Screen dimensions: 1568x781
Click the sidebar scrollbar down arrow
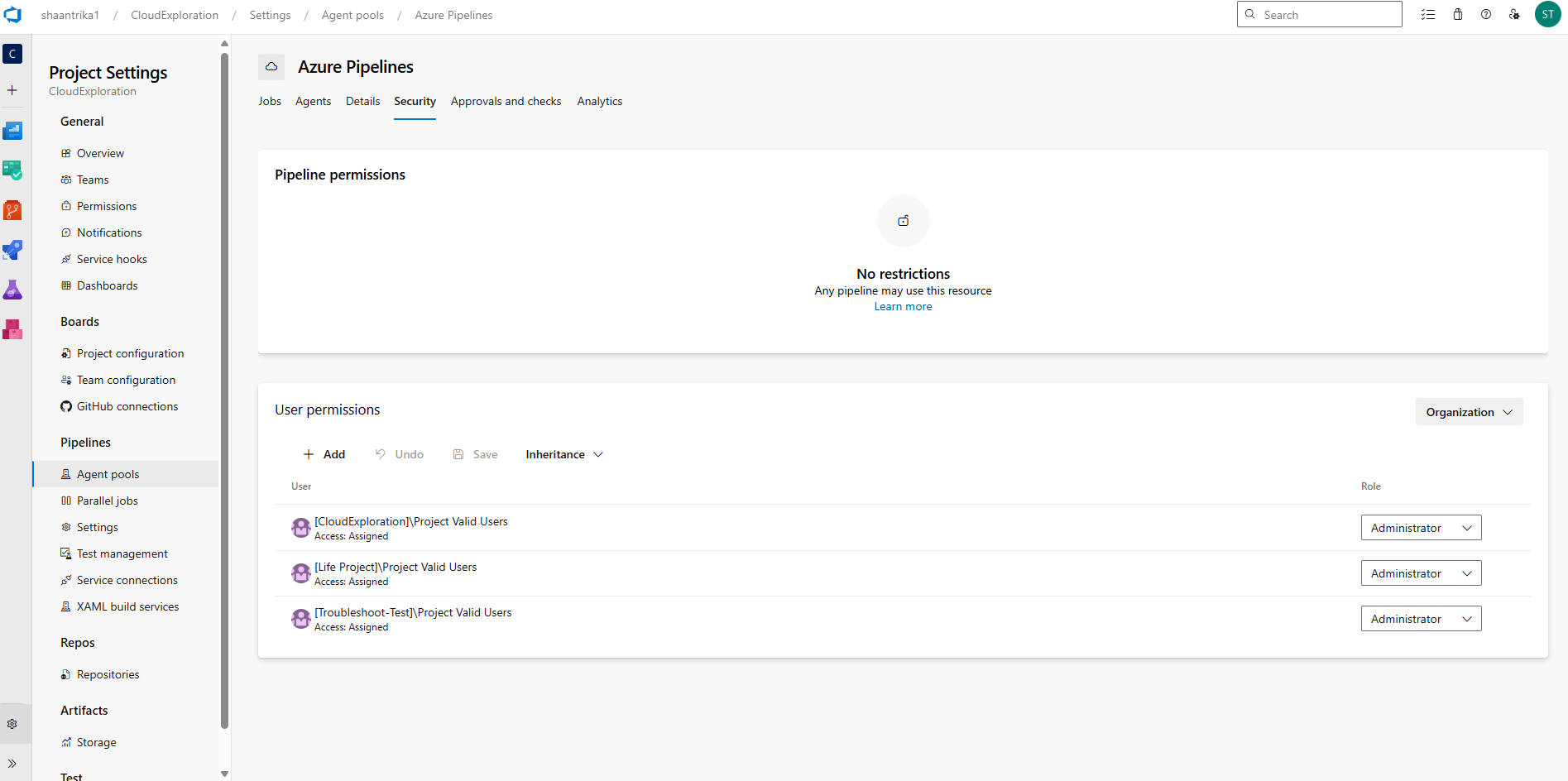[x=224, y=774]
